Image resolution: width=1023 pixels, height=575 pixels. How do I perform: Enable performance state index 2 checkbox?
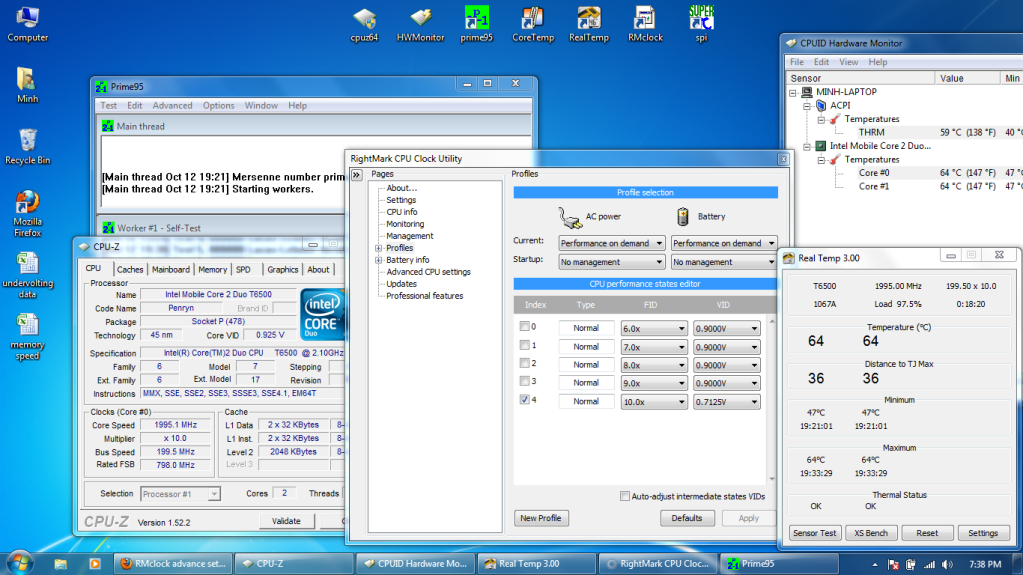click(x=525, y=363)
